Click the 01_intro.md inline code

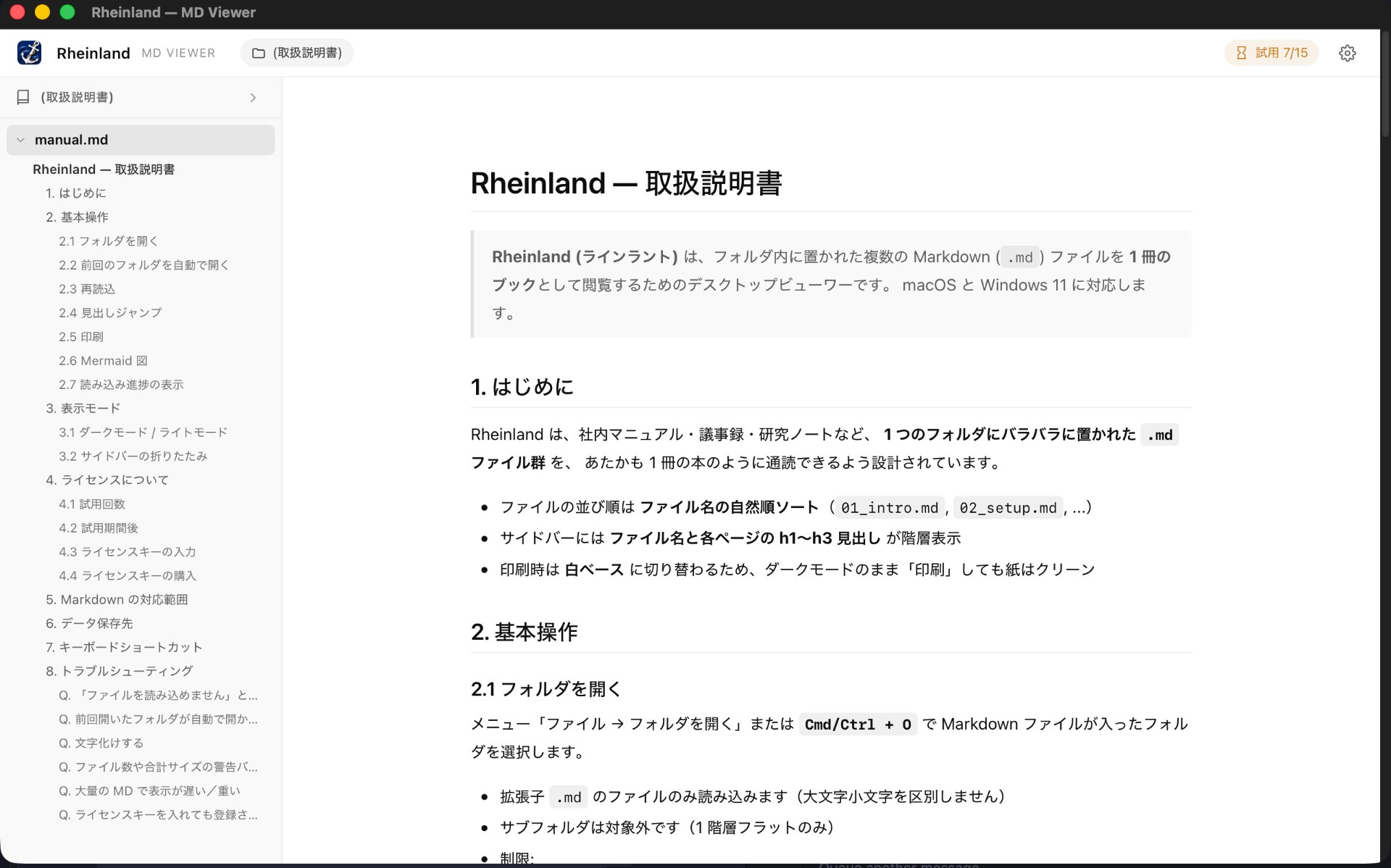889,508
